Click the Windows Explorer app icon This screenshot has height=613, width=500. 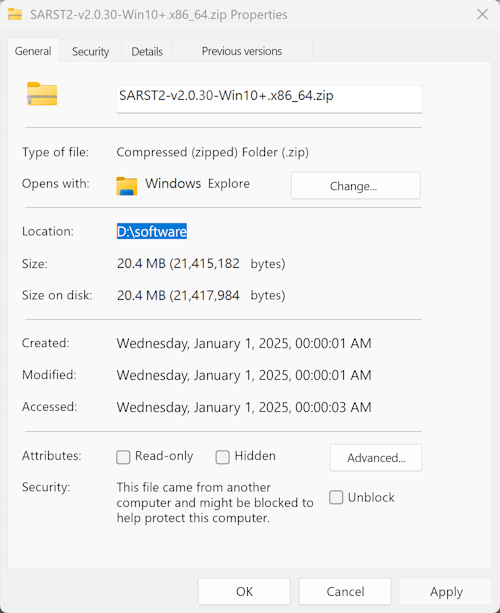tap(127, 186)
